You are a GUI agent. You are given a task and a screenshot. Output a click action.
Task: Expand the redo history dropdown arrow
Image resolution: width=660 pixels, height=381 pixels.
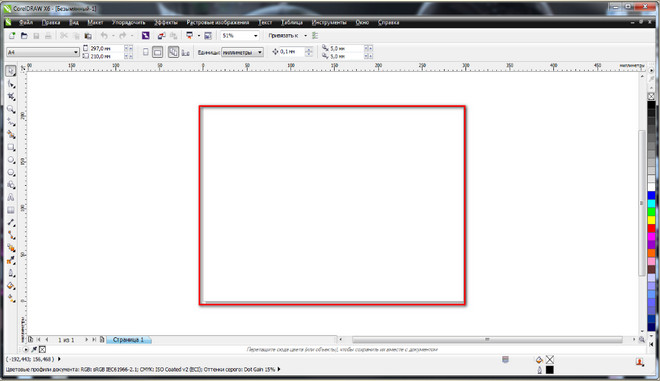[132, 36]
